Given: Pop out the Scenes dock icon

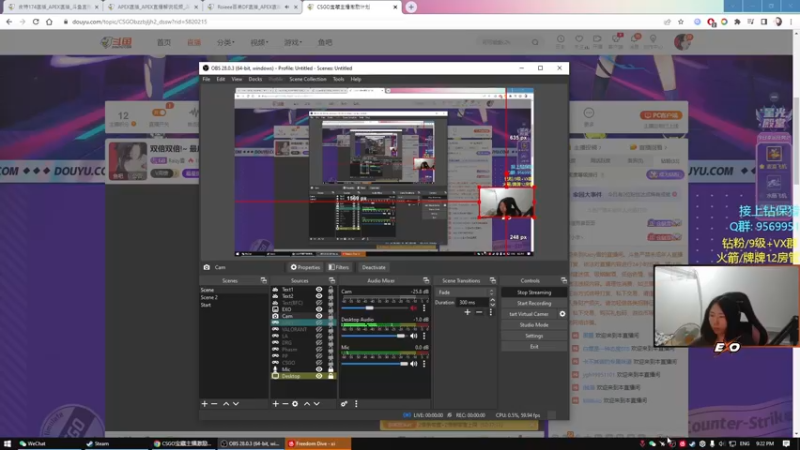Looking at the screenshot, I should coord(263,281).
